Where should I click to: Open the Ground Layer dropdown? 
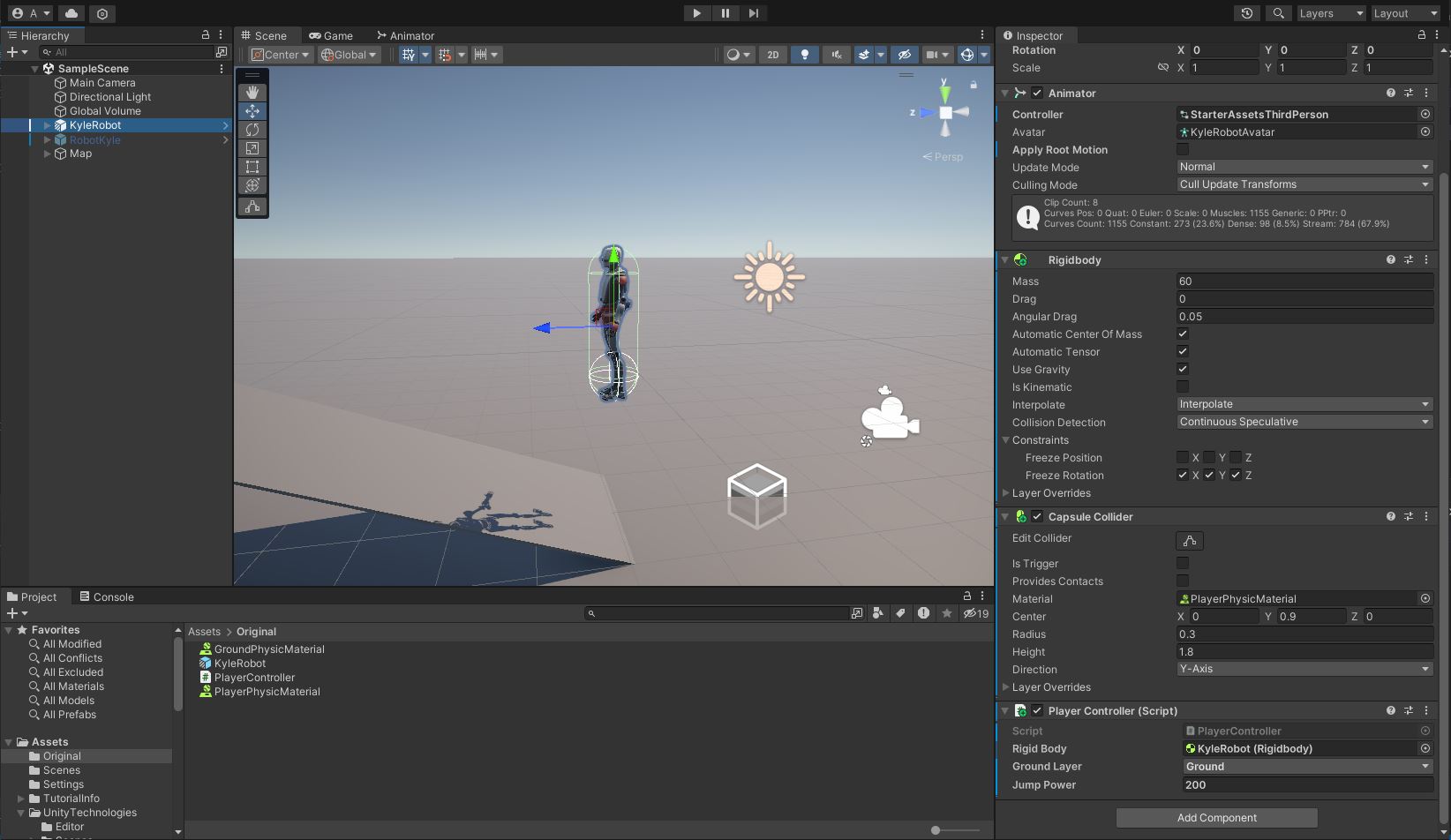1307,766
